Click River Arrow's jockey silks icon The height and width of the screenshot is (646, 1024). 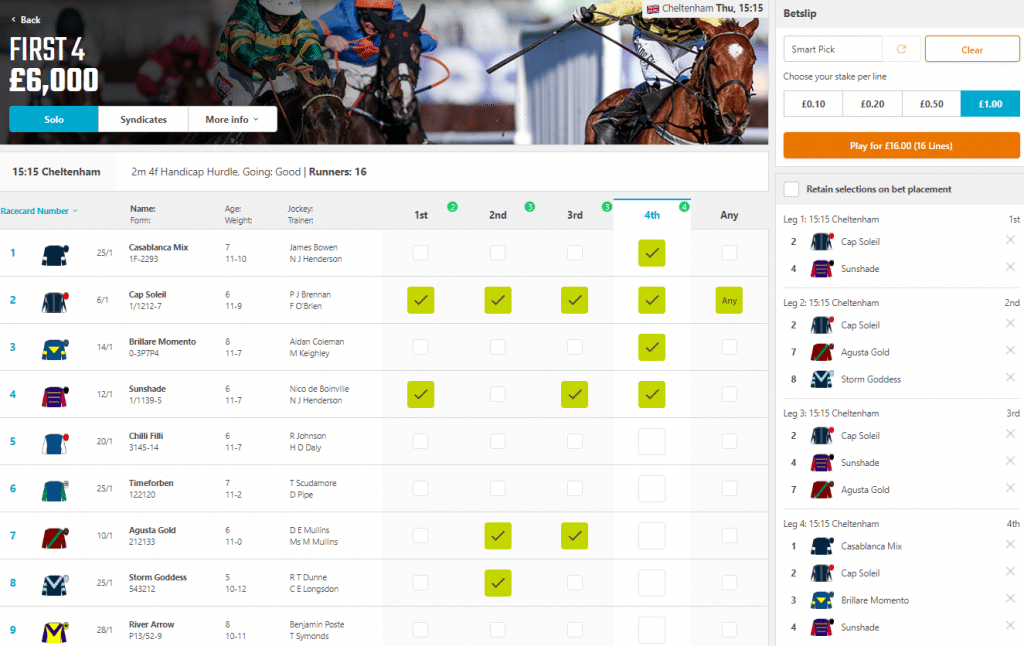53,629
